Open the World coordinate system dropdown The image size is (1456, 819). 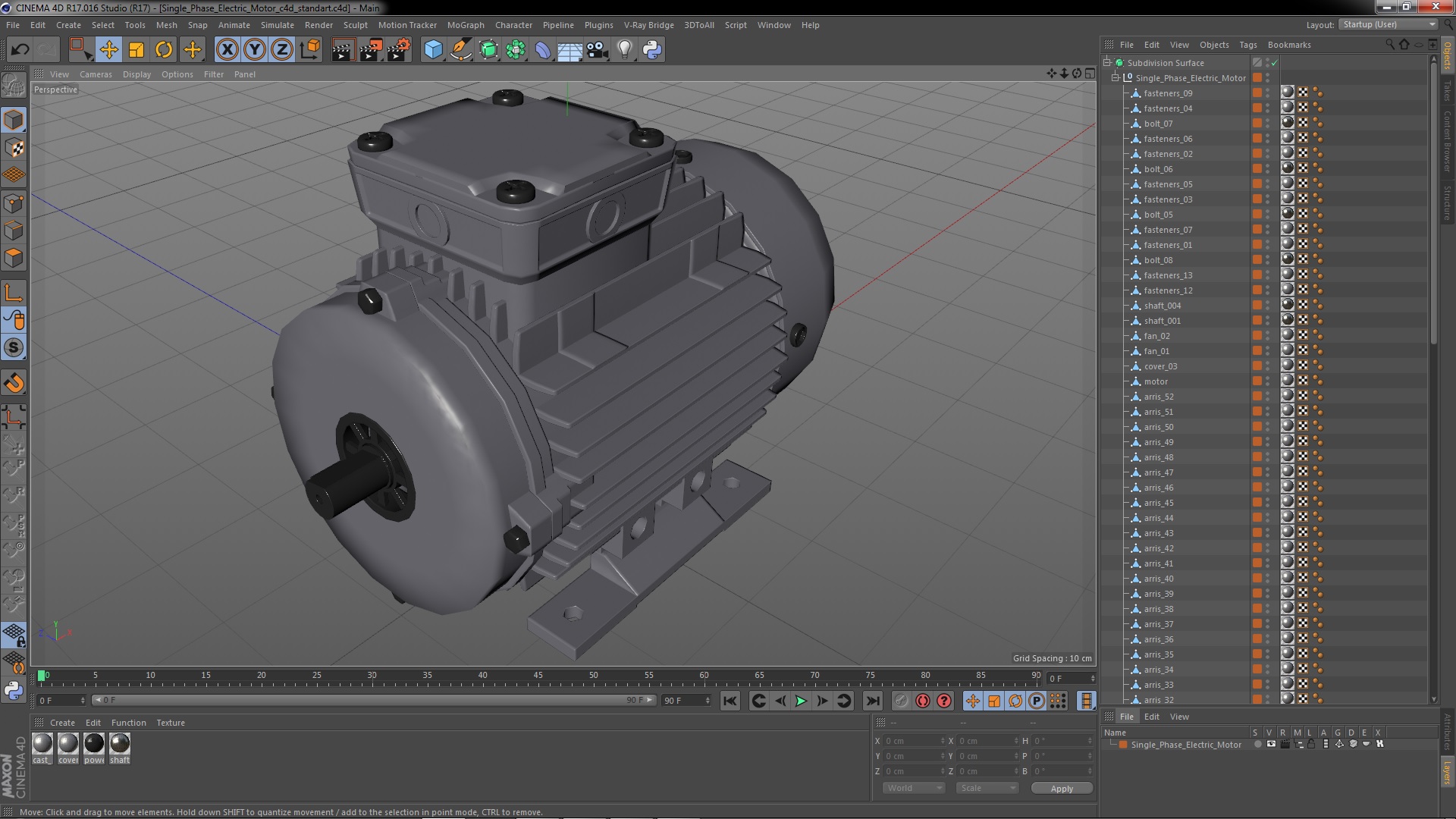click(914, 788)
